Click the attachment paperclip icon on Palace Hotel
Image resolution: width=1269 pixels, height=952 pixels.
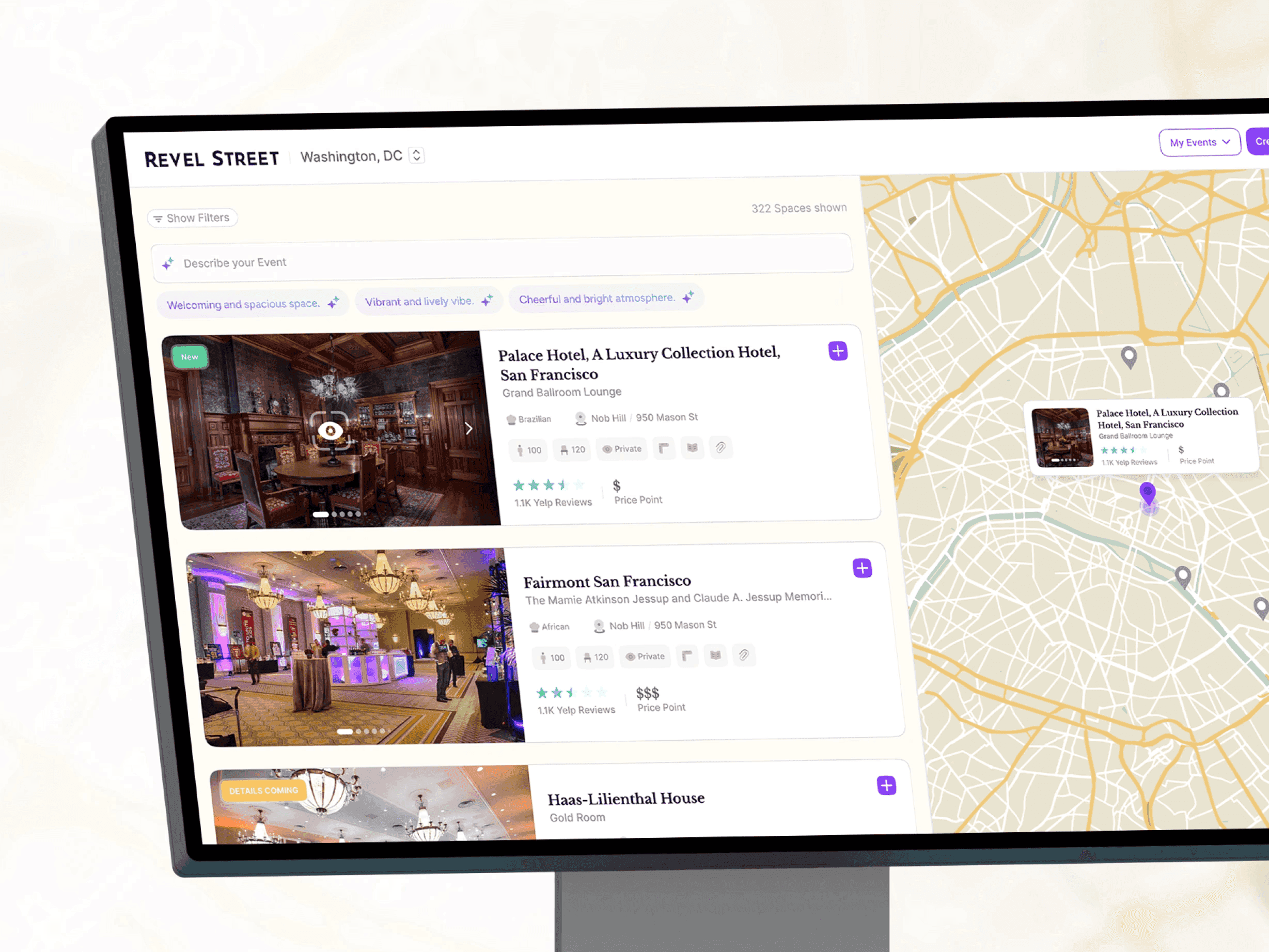(720, 447)
